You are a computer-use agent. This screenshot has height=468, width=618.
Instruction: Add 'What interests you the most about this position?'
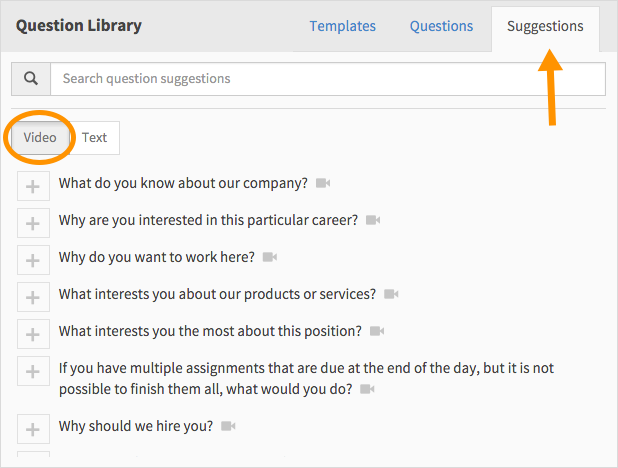click(33, 334)
